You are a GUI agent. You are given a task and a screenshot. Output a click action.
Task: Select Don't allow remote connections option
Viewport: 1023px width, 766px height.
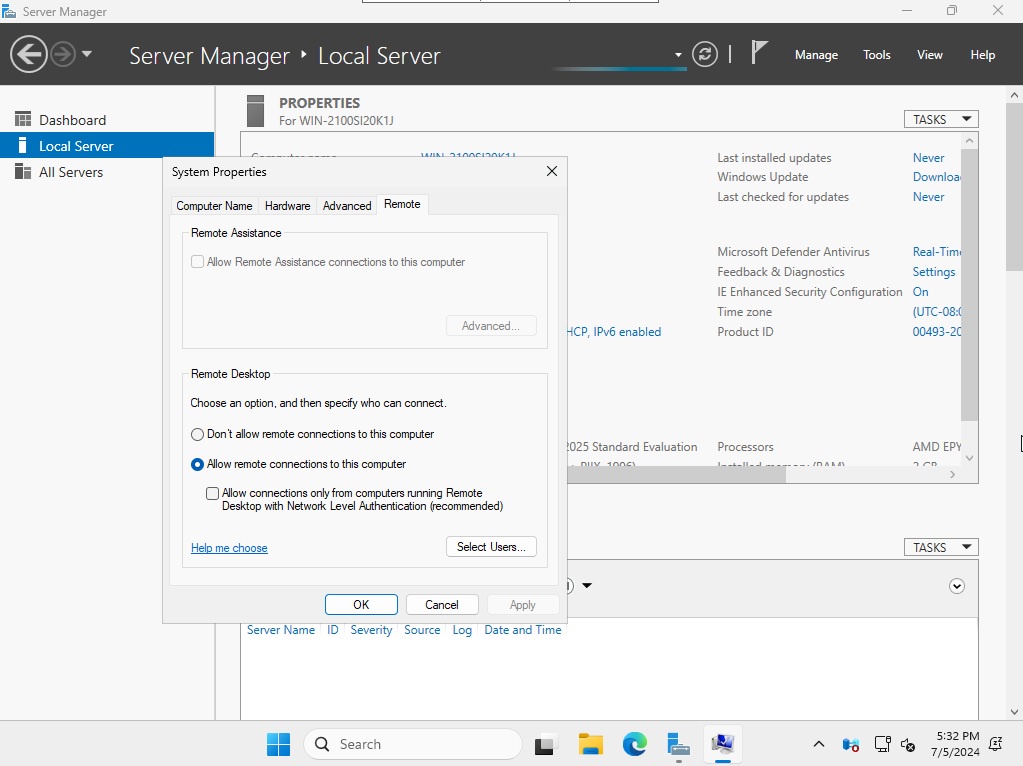pyautogui.click(x=198, y=434)
